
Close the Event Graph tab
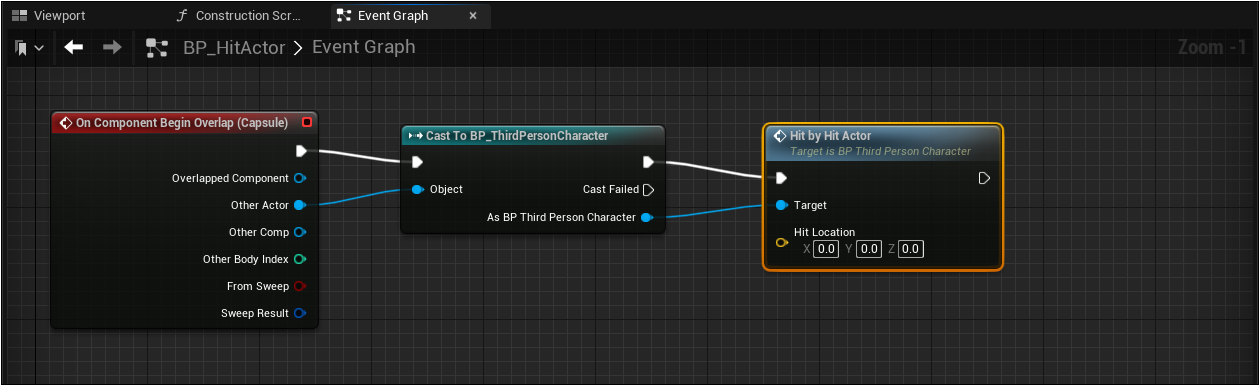[473, 16]
